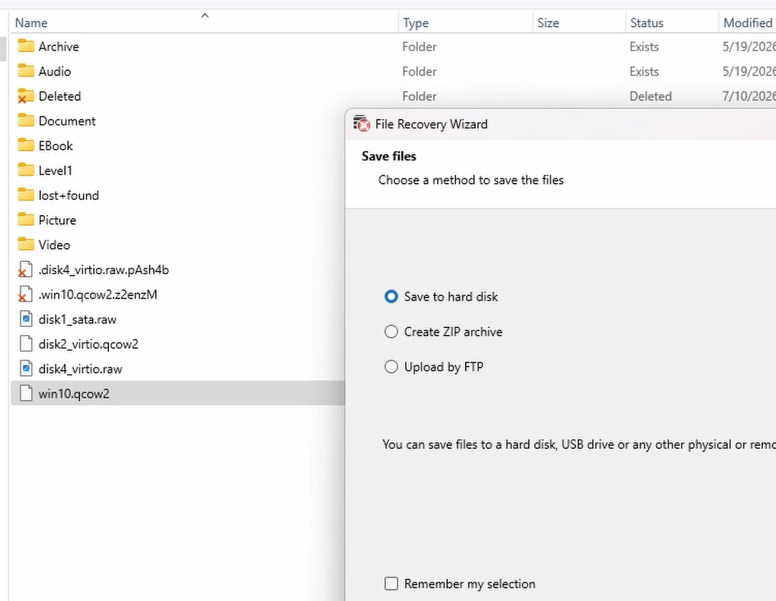Click the Audio folder icon
Screen dimensions: 776x601
26,71
